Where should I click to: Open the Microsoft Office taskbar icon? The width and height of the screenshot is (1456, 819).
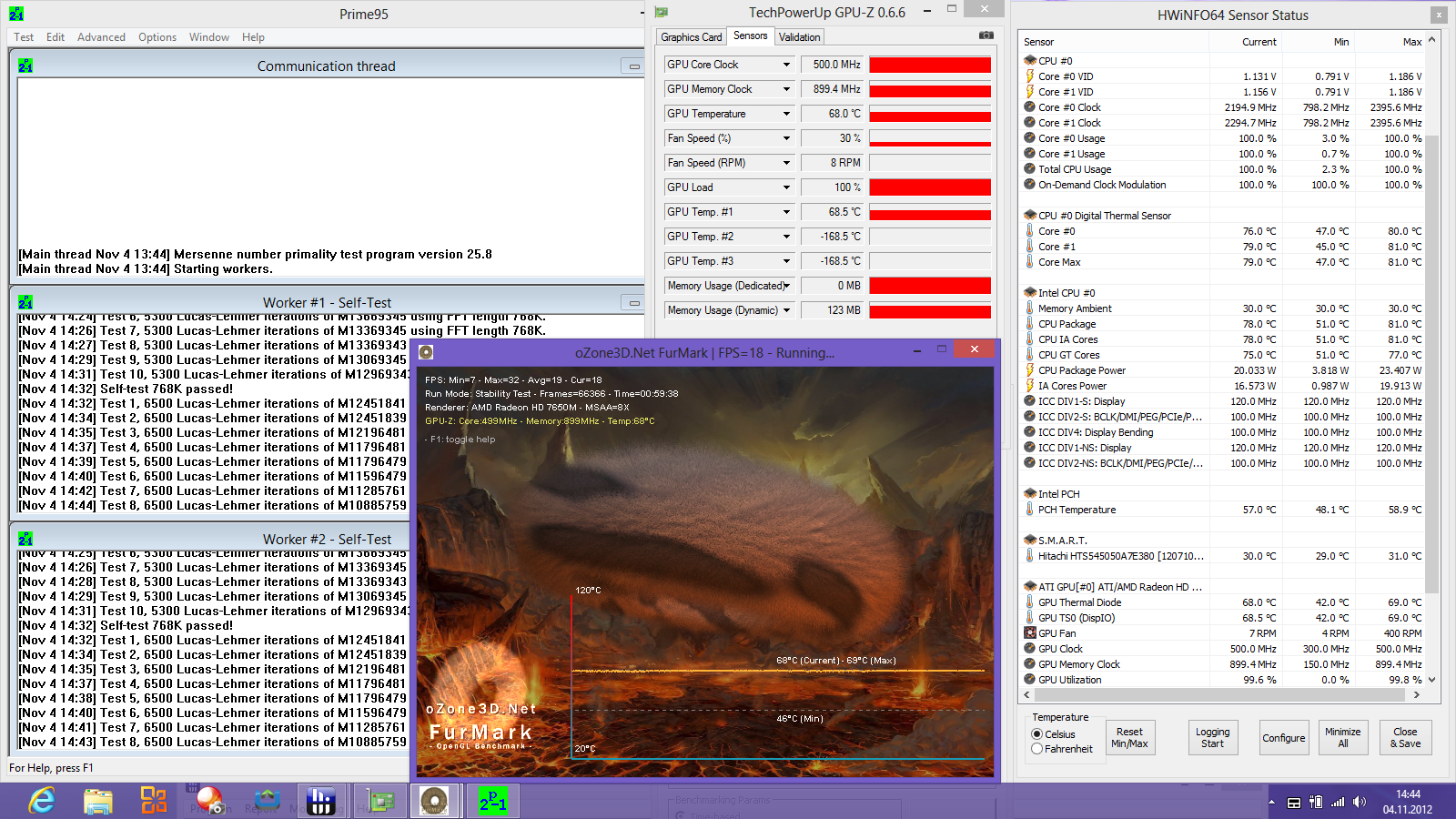[154, 801]
